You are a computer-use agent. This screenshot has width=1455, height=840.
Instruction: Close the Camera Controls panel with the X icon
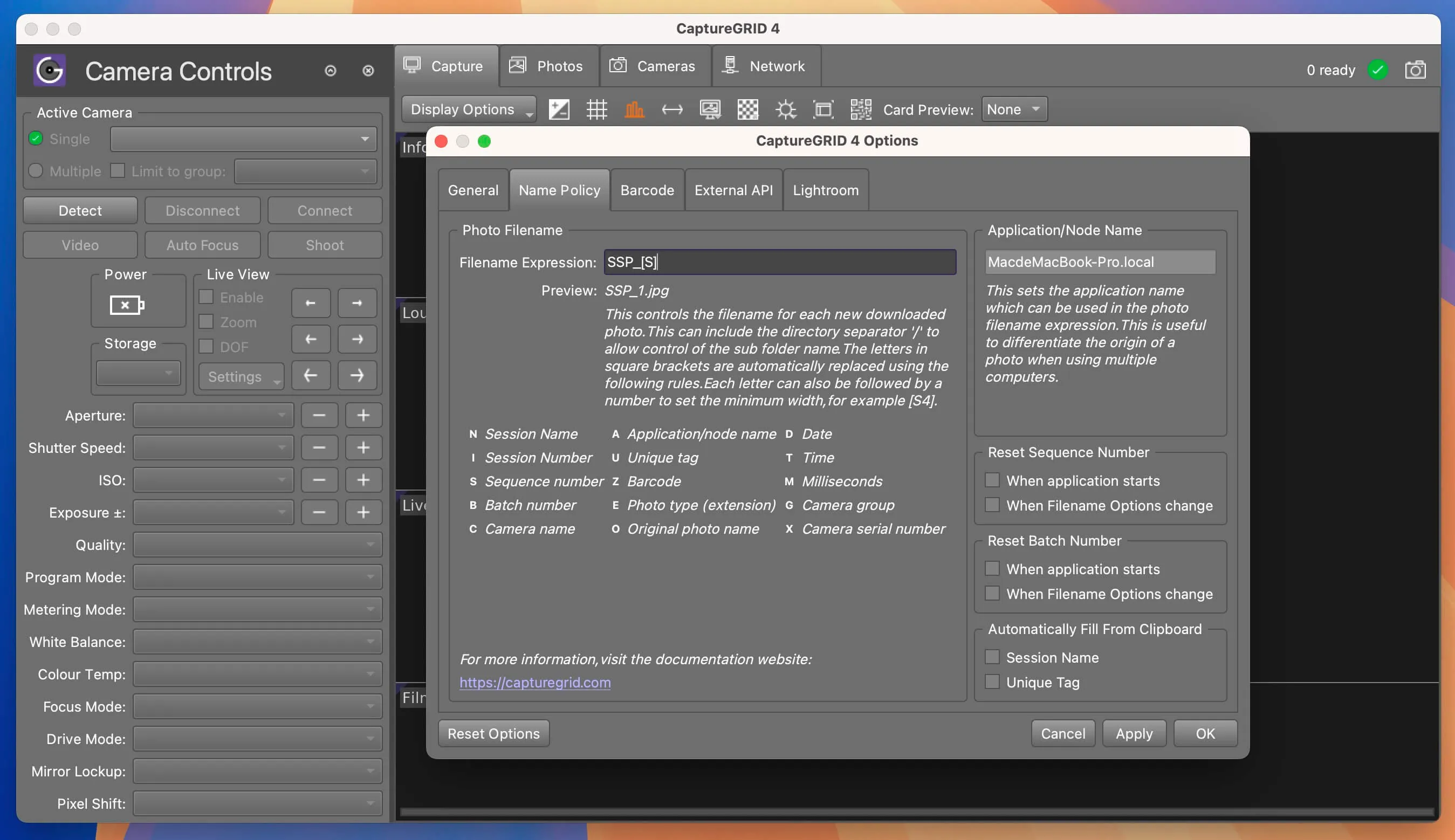(368, 71)
